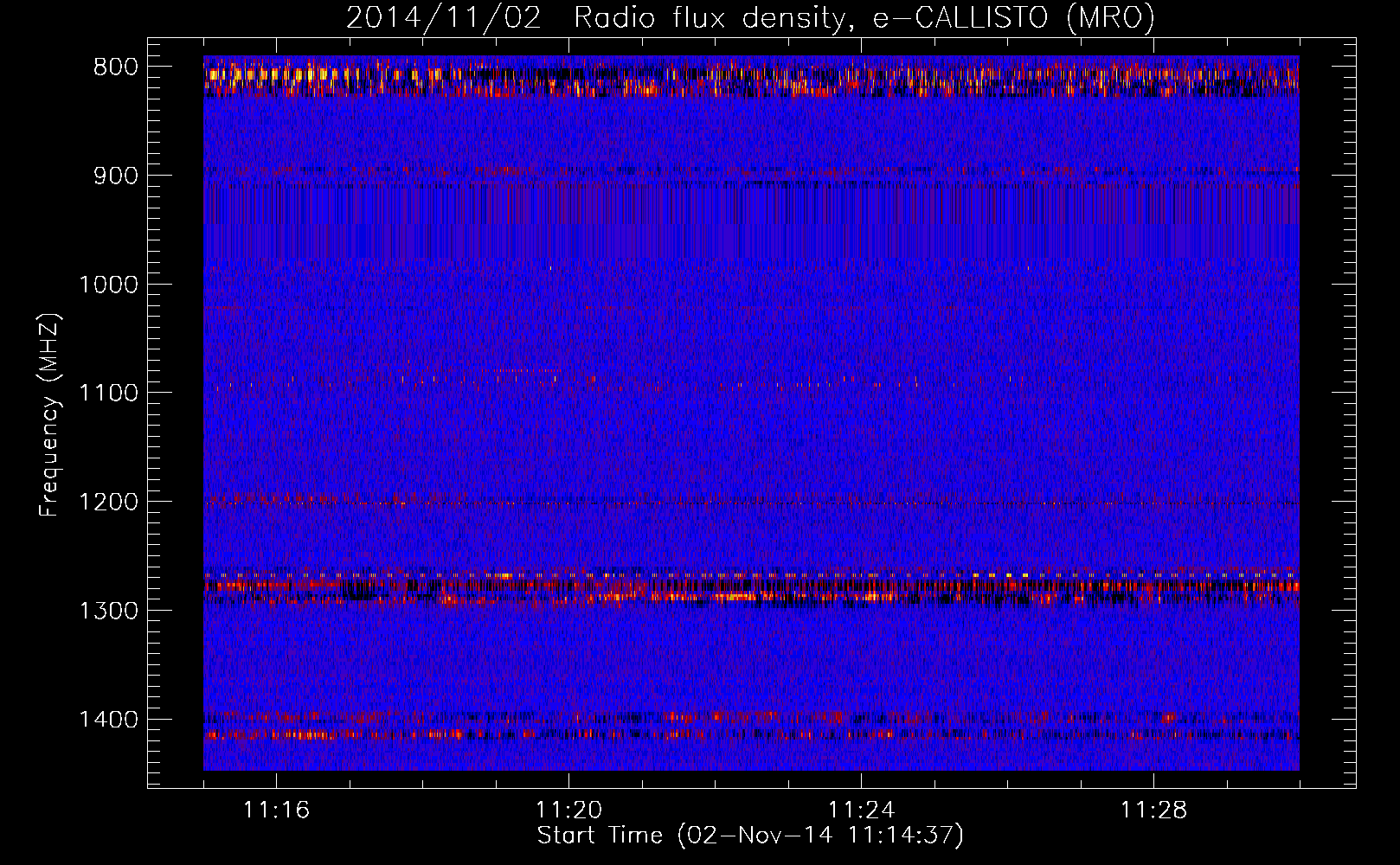Viewport: 1400px width, 865px height.
Task: Select the 1400 frequency tick label
Action: tap(108, 720)
